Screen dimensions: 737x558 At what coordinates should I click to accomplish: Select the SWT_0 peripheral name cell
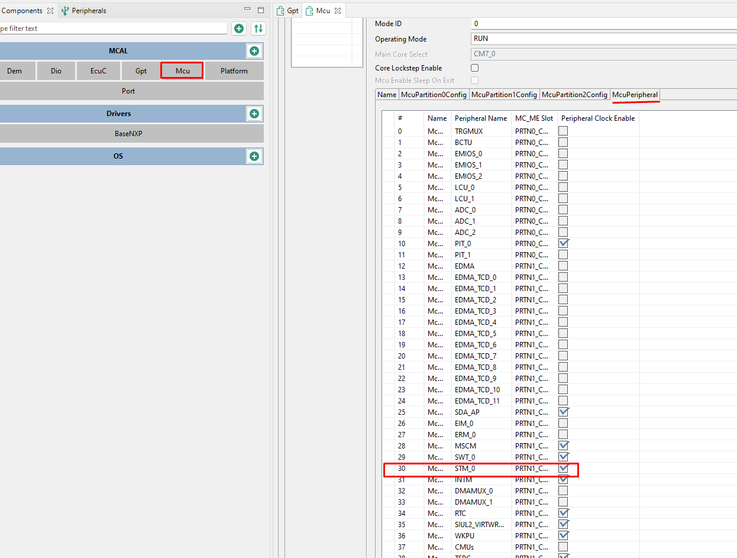[x=465, y=457]
